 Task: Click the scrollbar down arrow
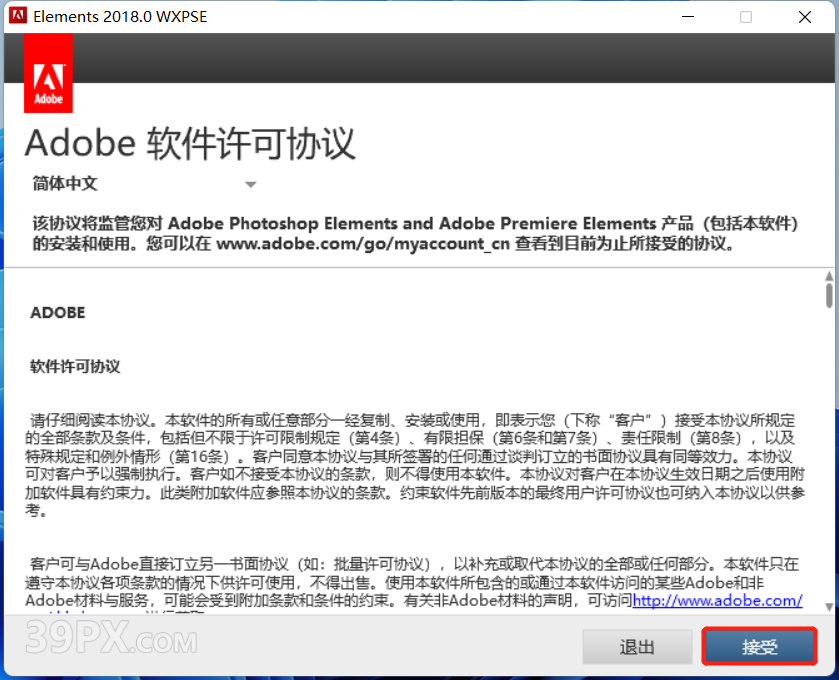[x=829, y=607]
